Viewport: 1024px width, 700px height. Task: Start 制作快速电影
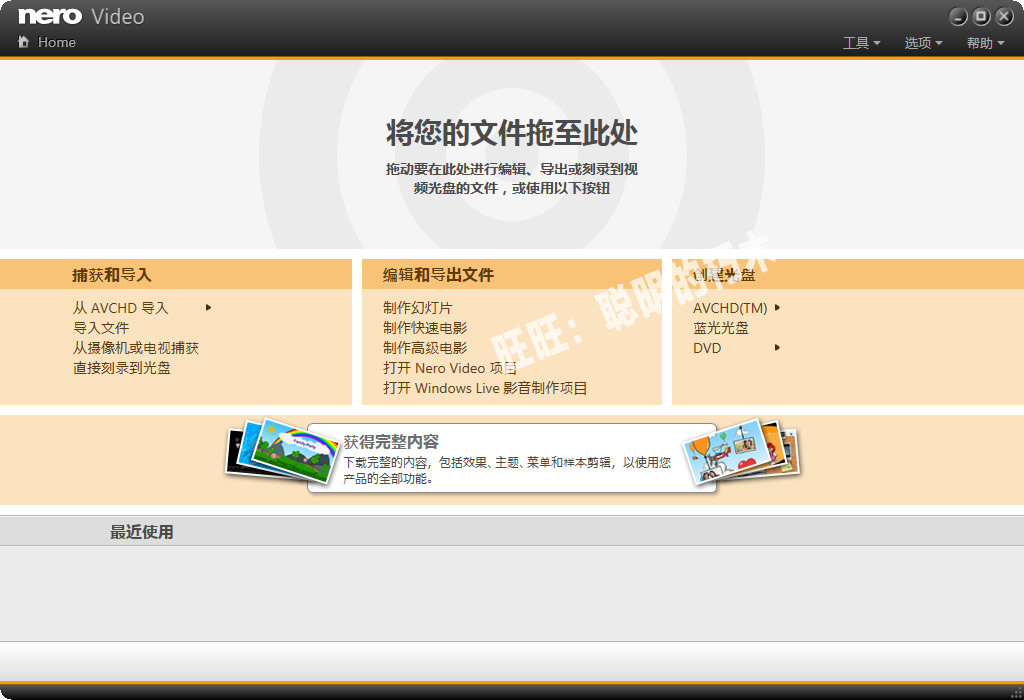425,328
